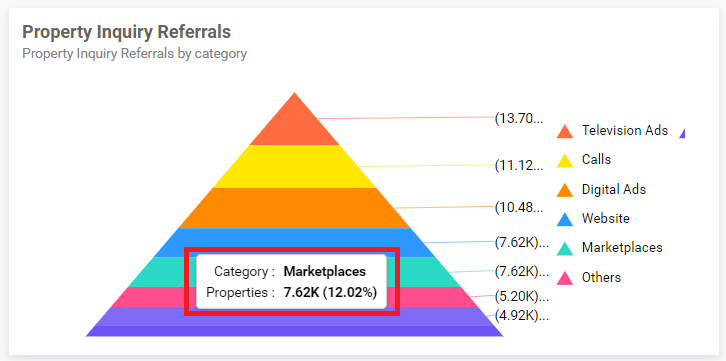Click the Television Ads legend triangle icon
Screen dimensions: 726x361
point(564,131)
